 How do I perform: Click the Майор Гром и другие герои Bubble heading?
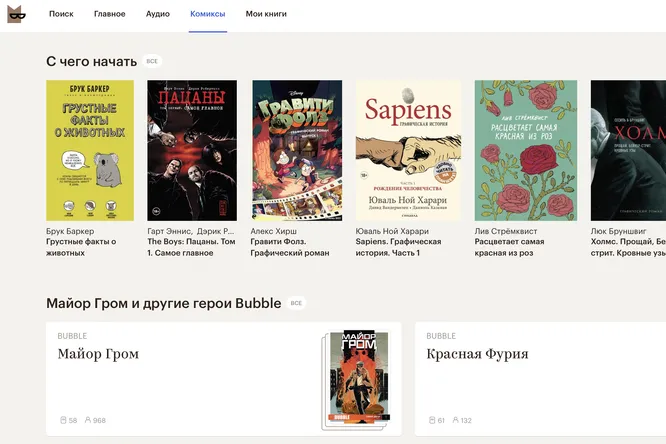coord(164,303)
